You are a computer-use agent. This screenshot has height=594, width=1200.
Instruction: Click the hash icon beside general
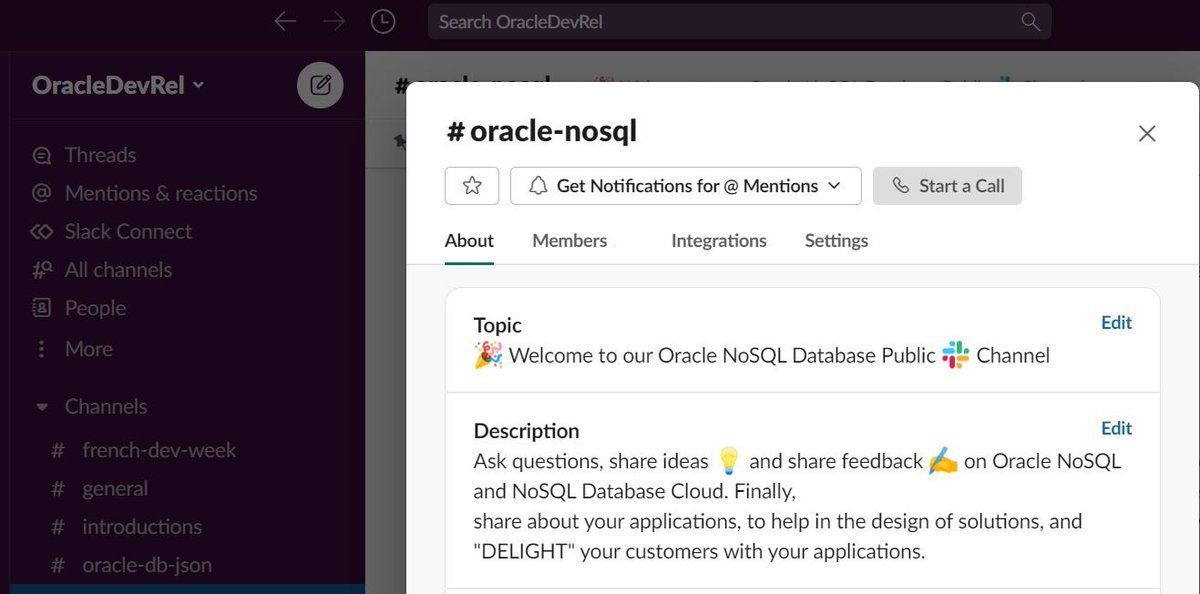[58, 489]
